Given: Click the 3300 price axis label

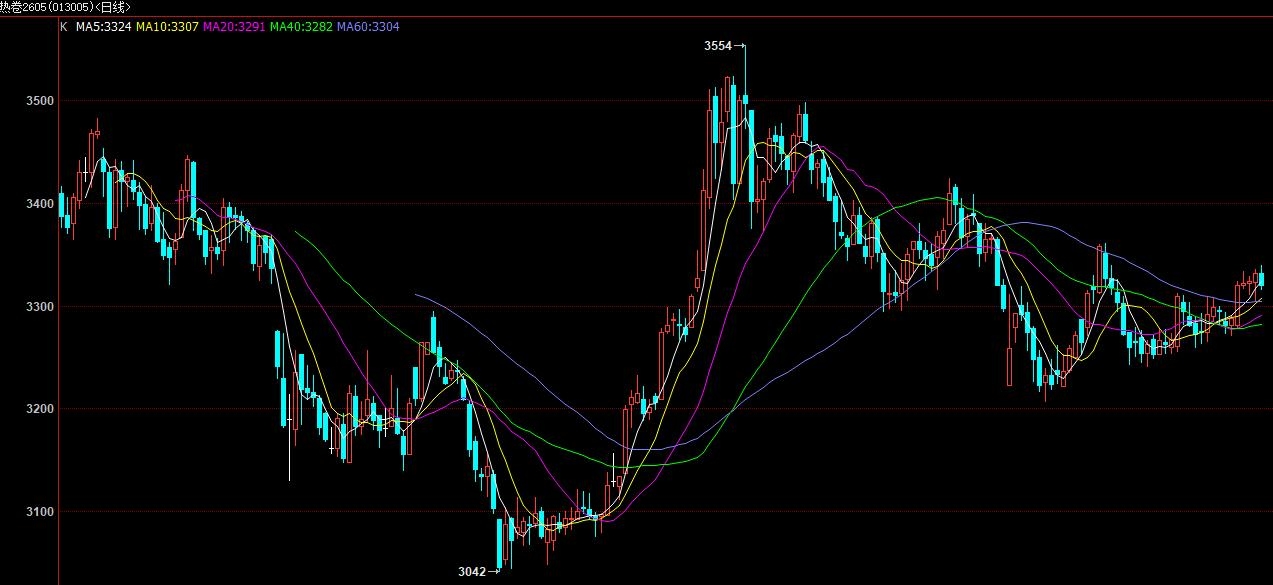Looking at the screenshot, I should pyautogui.click(x=40, y=306).
